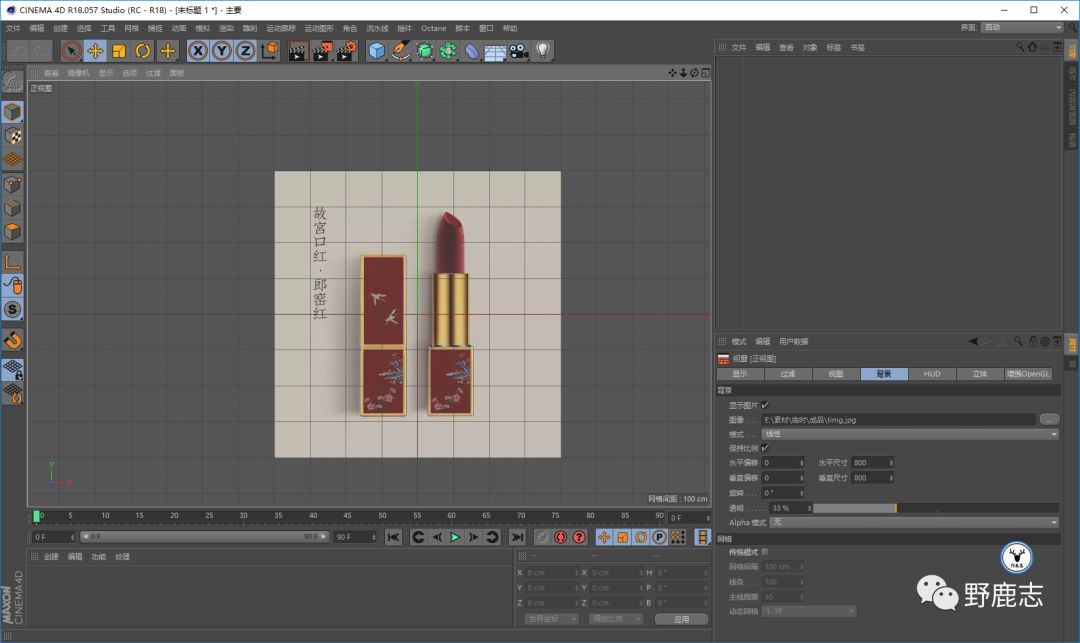1080x643 pixels.
Task: Select the Move tool in top toolbar
Action: pyautogui.click(x=96, y=51)
